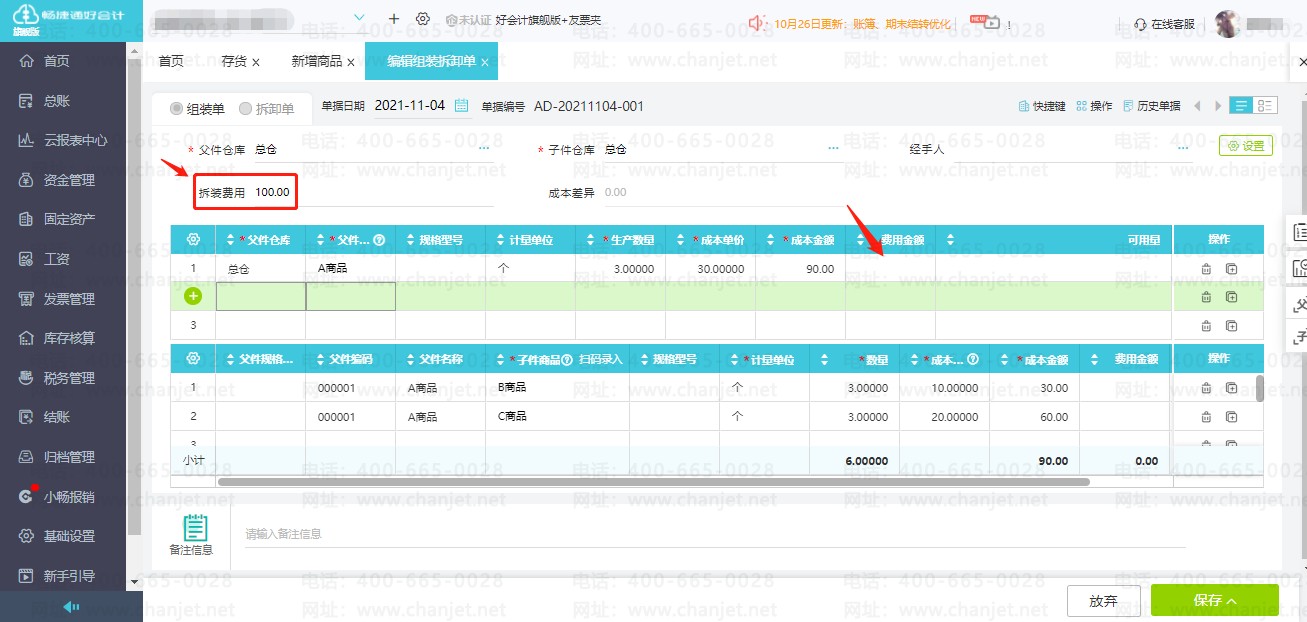Viewport: 1307px width, 622px height.
Task: Select the 组装单 radio button
Action: pyautogui.click(x=177, y=108)
